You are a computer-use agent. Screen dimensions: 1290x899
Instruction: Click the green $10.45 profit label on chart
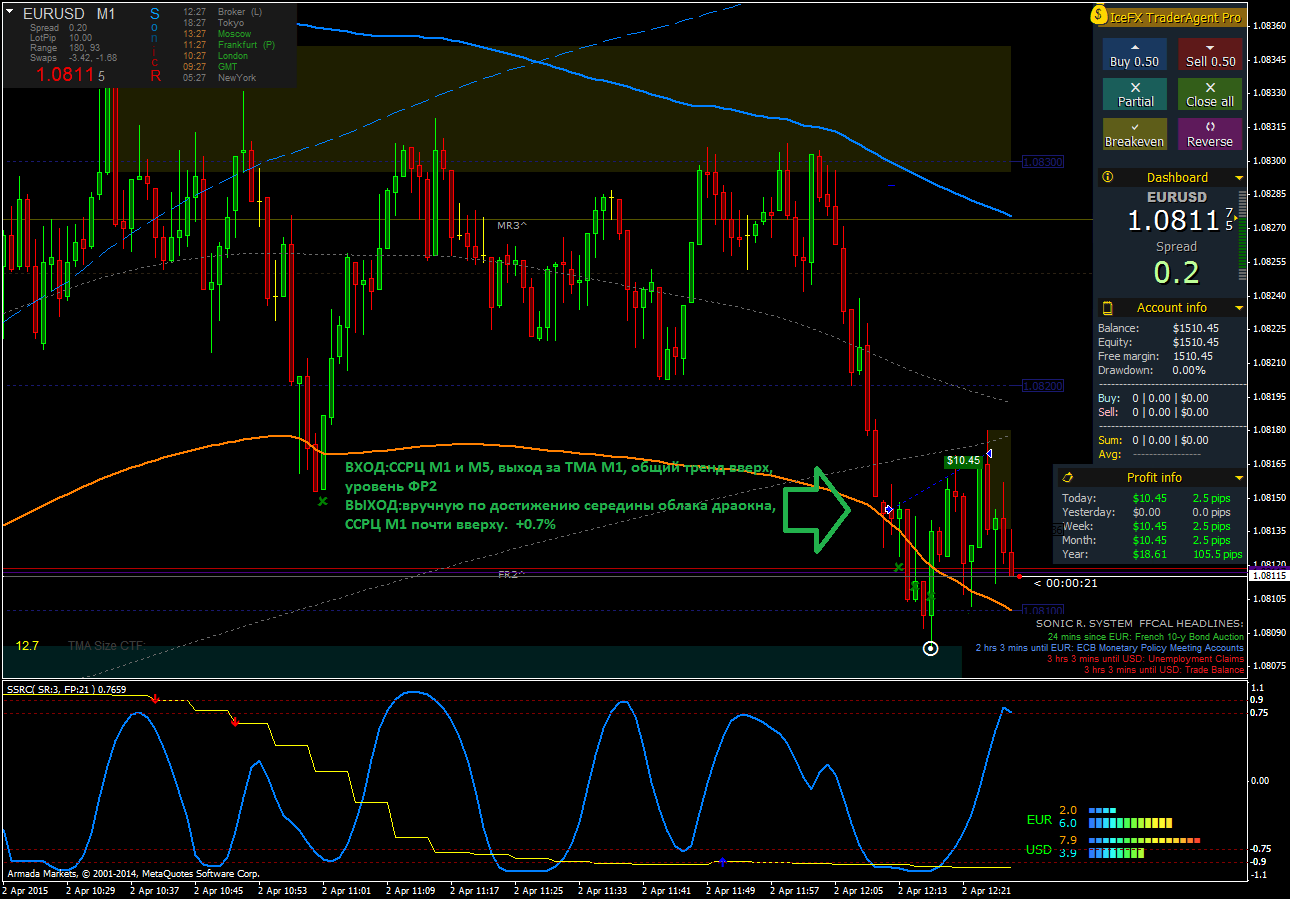tap(962, 461)
